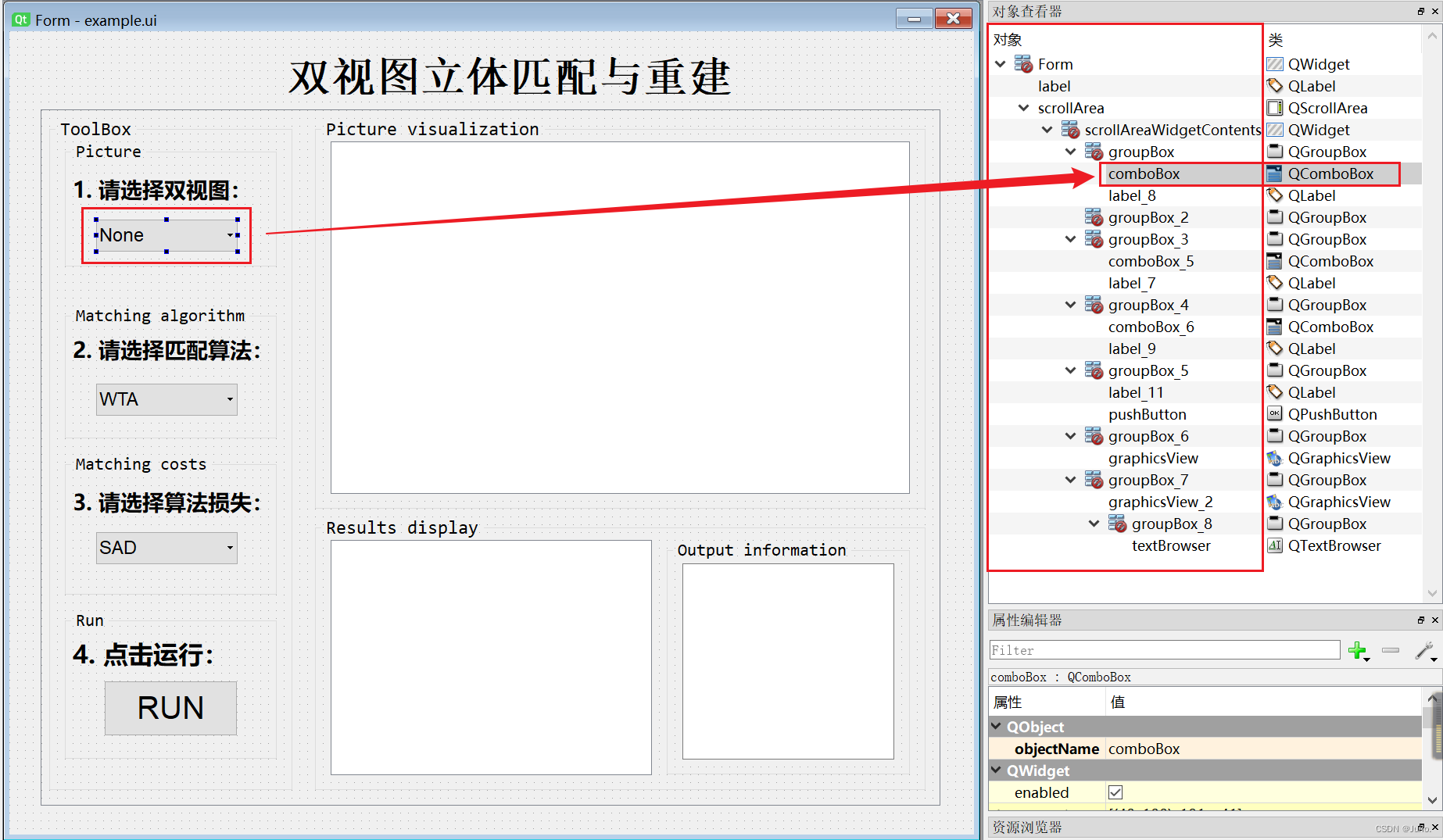Select label_11 in the object tree
This screenshot has height=840, width=1443.
coord(1136,392)
